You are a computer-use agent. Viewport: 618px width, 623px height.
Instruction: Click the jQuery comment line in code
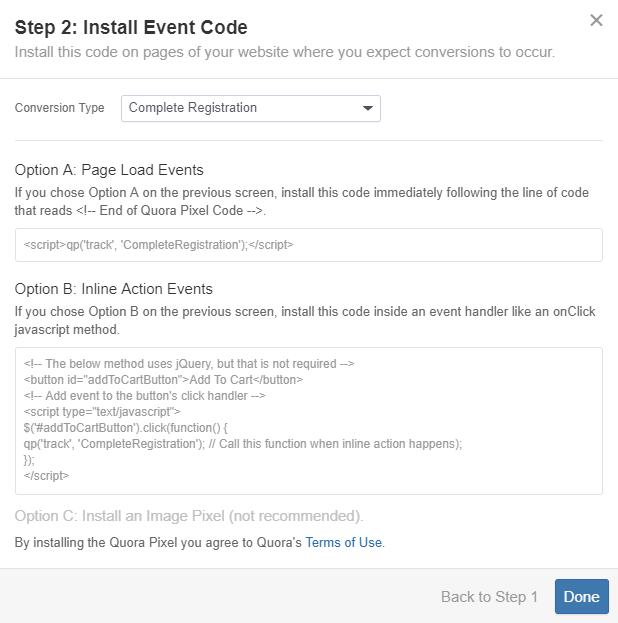pyautogui.click(x=189, y=364)
